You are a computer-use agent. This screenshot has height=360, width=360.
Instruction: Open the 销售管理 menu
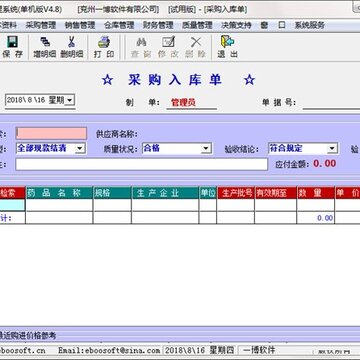coord(80,25)
